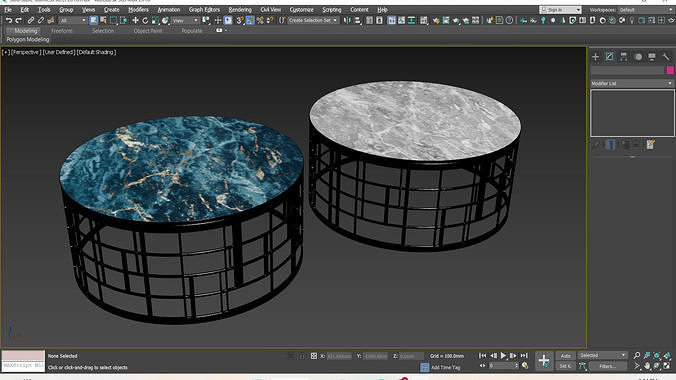Click the [+] viewport menu label
Image resolution: width=676 pixels, height=380 pixels.
click(6, 52)
